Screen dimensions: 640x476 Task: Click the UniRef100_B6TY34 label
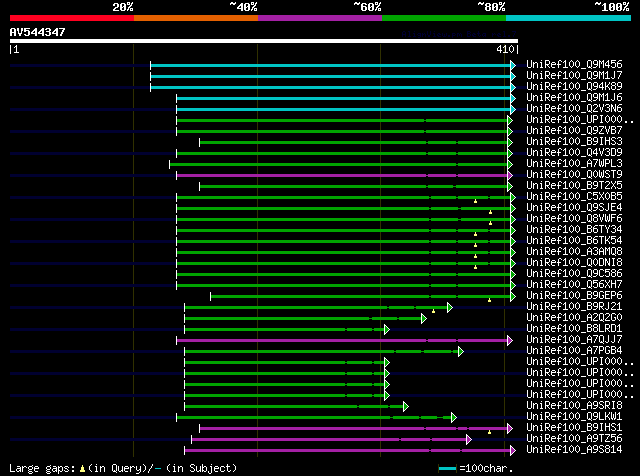coord(574,229)
